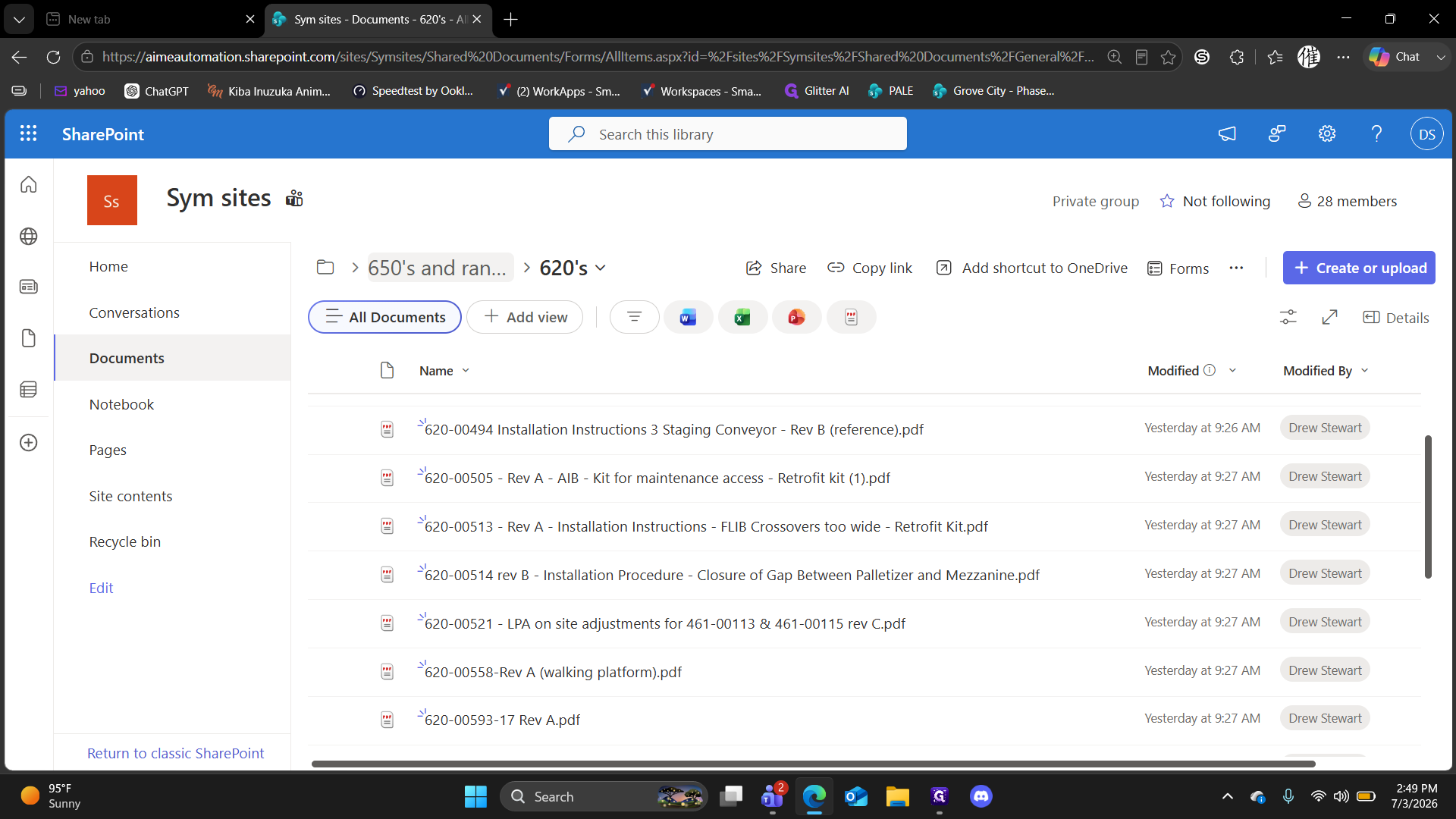Click the Sym sites Ss logo tile
1456x819 pixels.
coord(112,200)
